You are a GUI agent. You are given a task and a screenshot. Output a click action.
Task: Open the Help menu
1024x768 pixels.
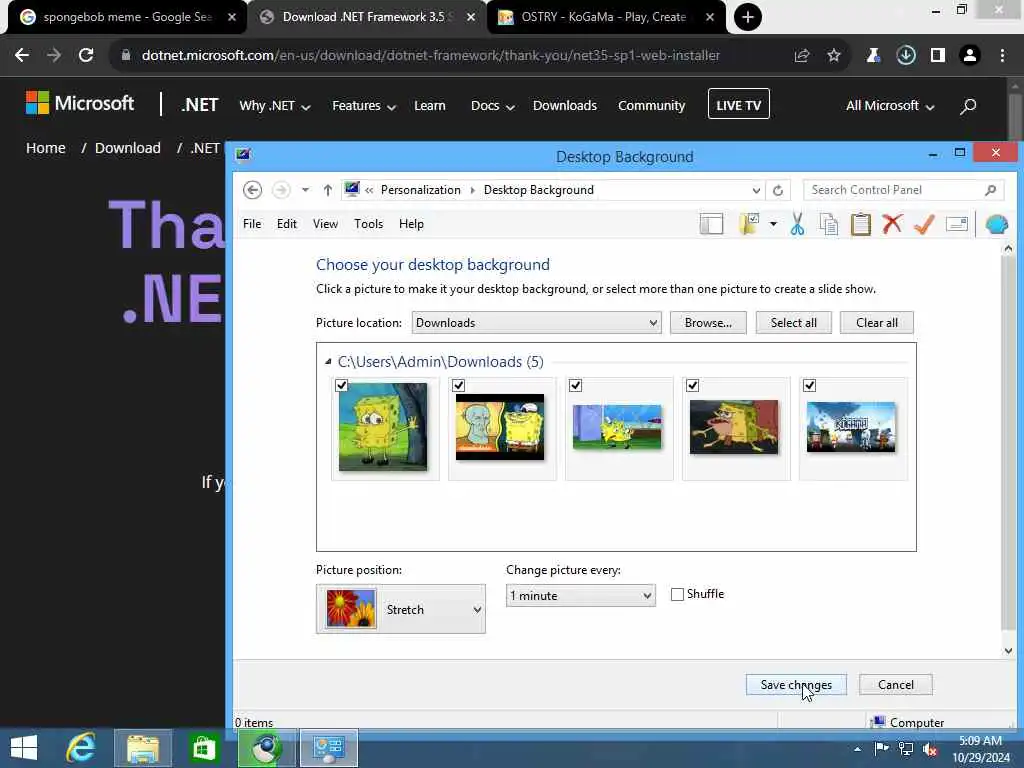point(411,224)
